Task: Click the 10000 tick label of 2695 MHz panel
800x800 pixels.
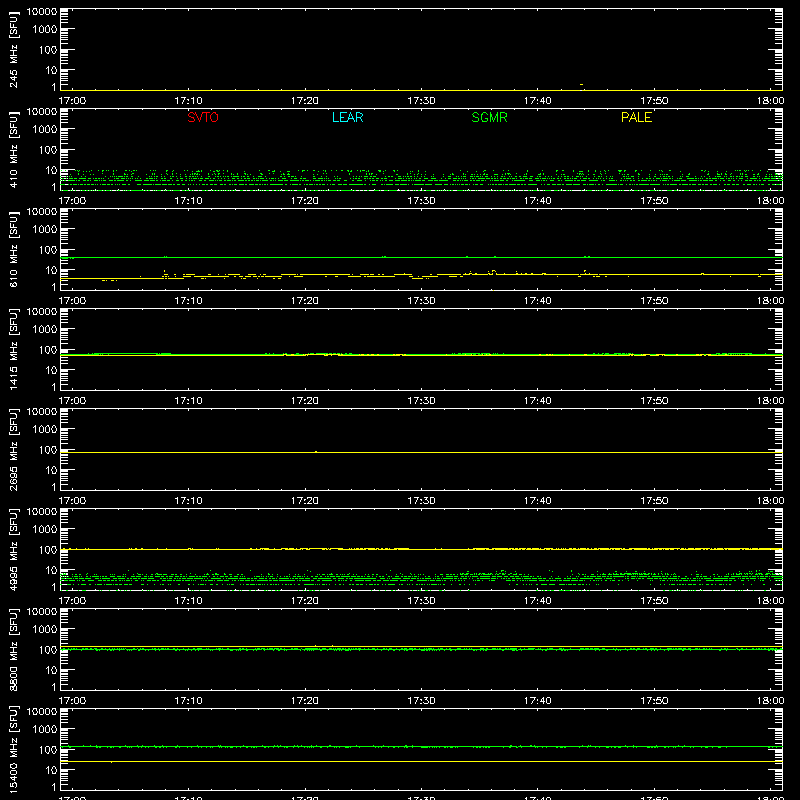Action: point(42,412)
